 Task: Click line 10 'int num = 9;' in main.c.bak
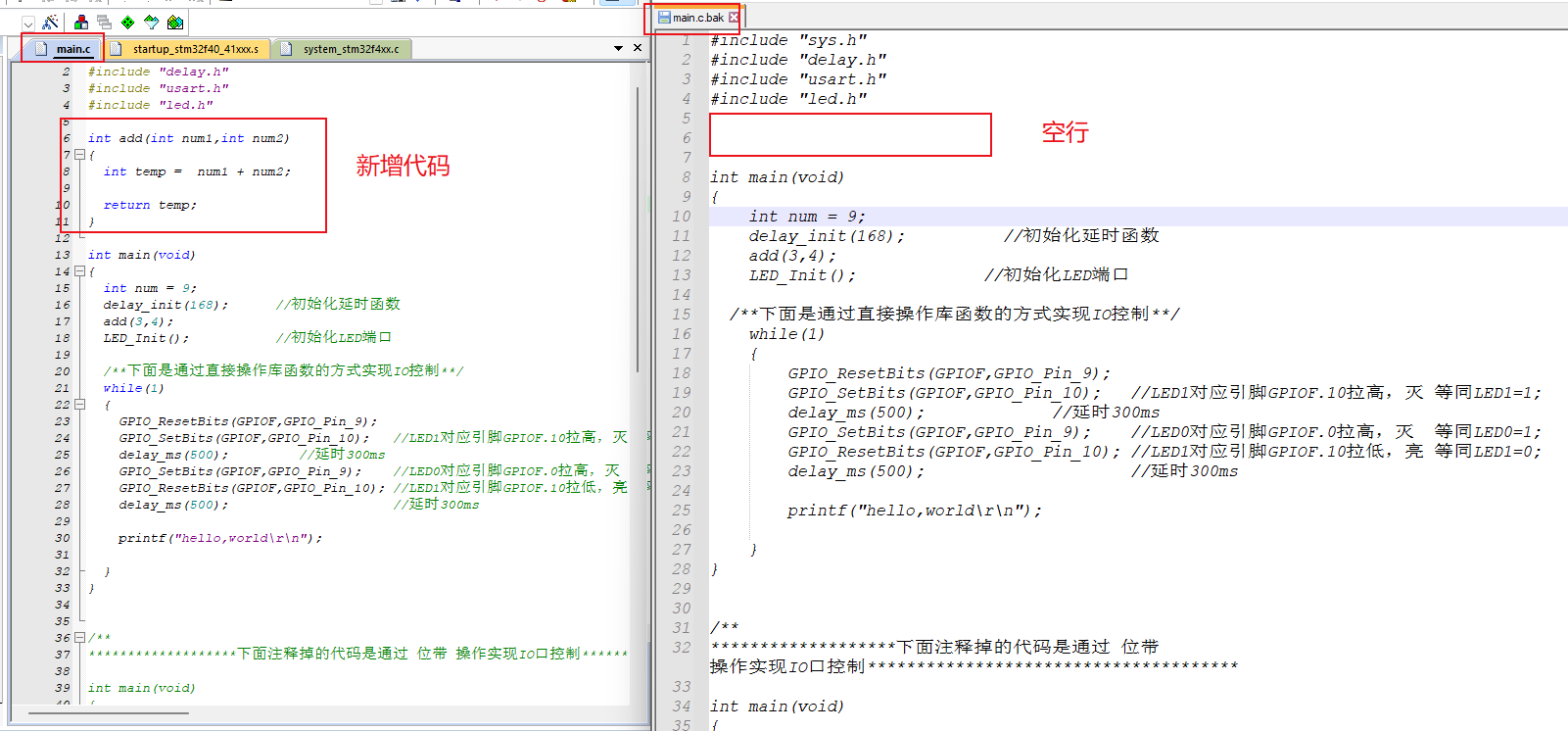pos(807,217)
